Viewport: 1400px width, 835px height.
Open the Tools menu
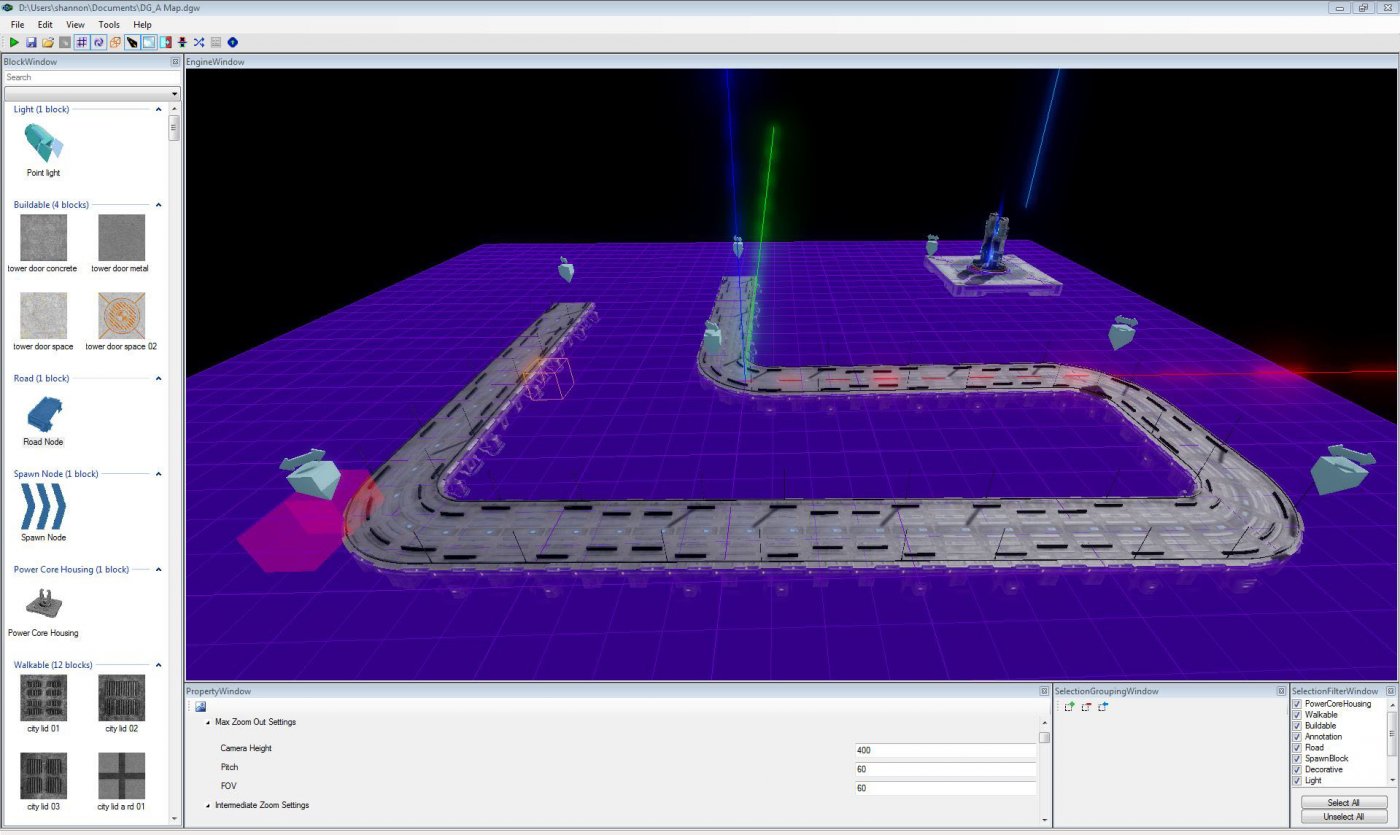tap(108, 24)
